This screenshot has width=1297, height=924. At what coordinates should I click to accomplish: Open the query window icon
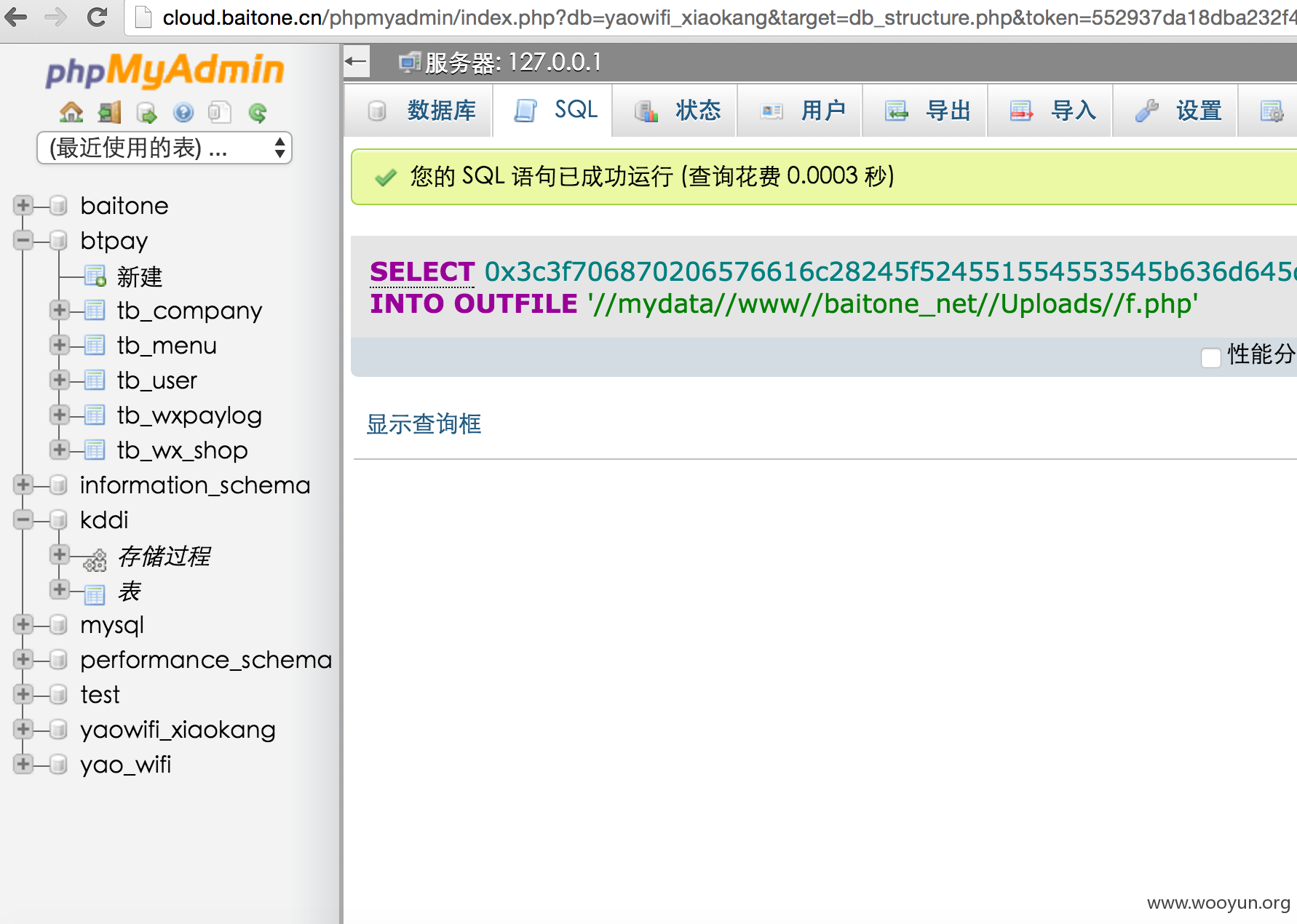pyautogui.click(x=146, y=112)
